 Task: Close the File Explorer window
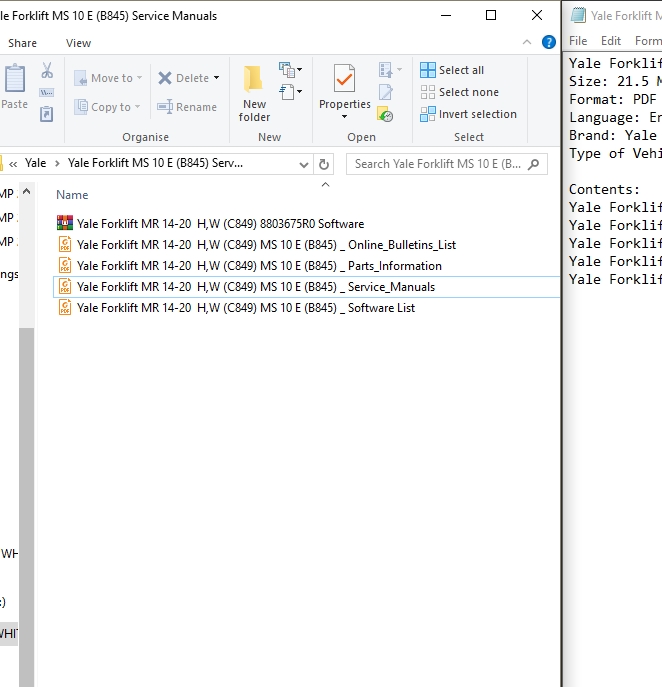pyautogui.click(x=537, y=15)
